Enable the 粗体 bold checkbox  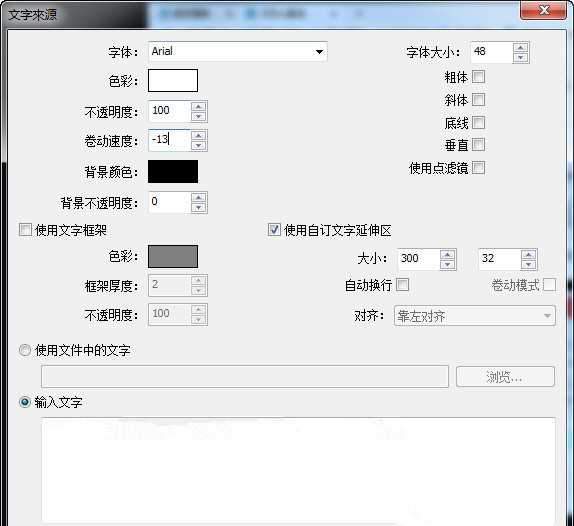coord(478,77)
